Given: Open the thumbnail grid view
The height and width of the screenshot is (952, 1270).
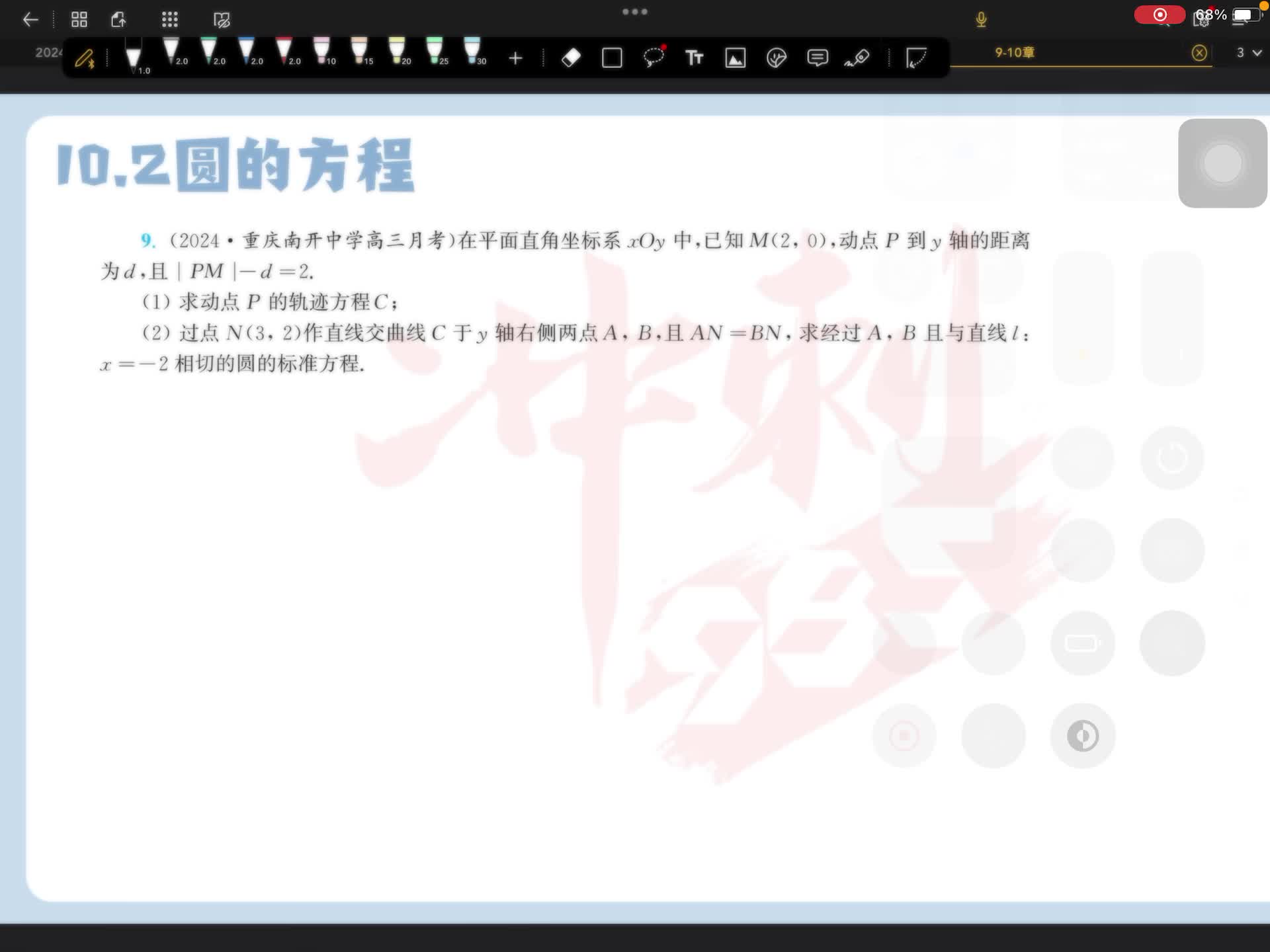Looking at the screenshot, I should [x=79, y=20].
